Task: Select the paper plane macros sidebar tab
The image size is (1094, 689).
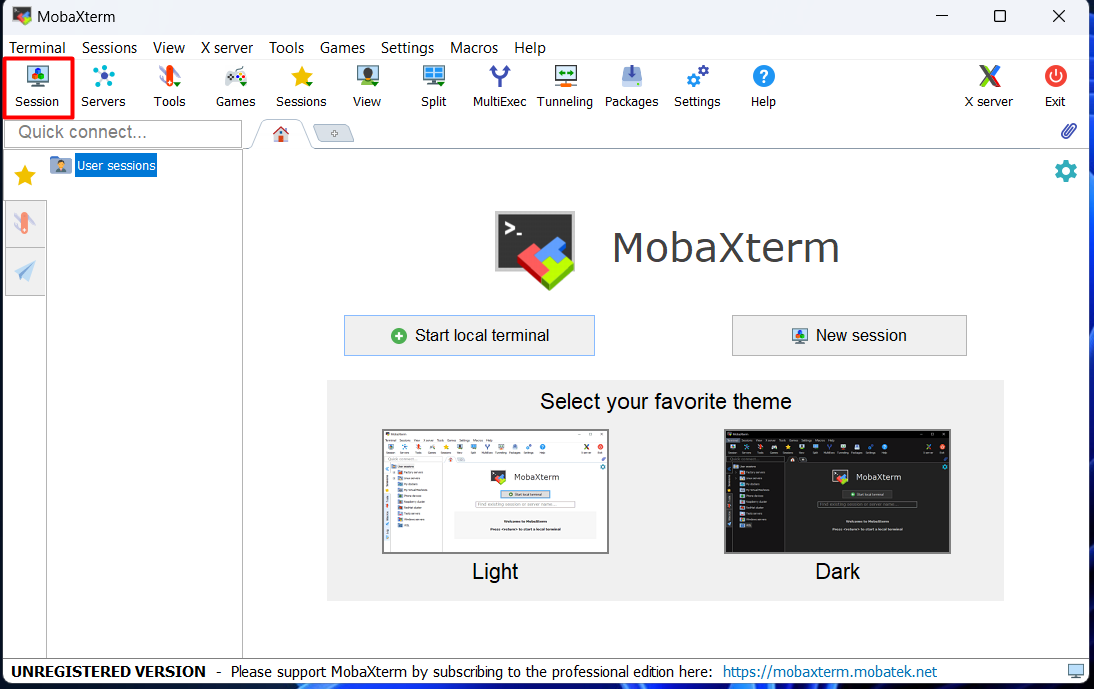Action: [25, 271]
